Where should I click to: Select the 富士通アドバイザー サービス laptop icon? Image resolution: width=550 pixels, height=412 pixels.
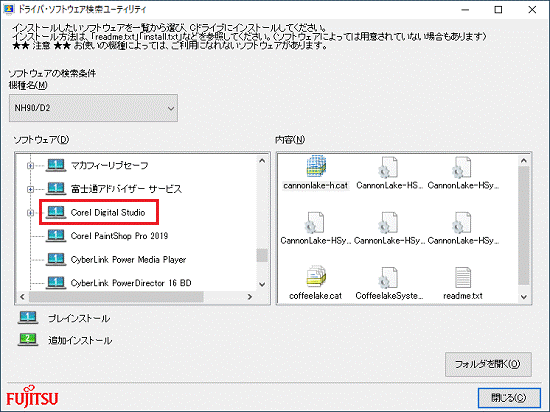click(x=56, y=189)
